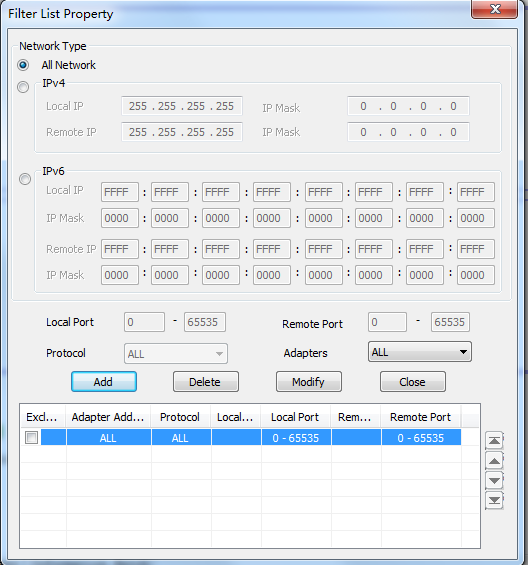Screen dimensions: 528x565
Task: Sort by the Local Port column header
Action: coord(296,417)
